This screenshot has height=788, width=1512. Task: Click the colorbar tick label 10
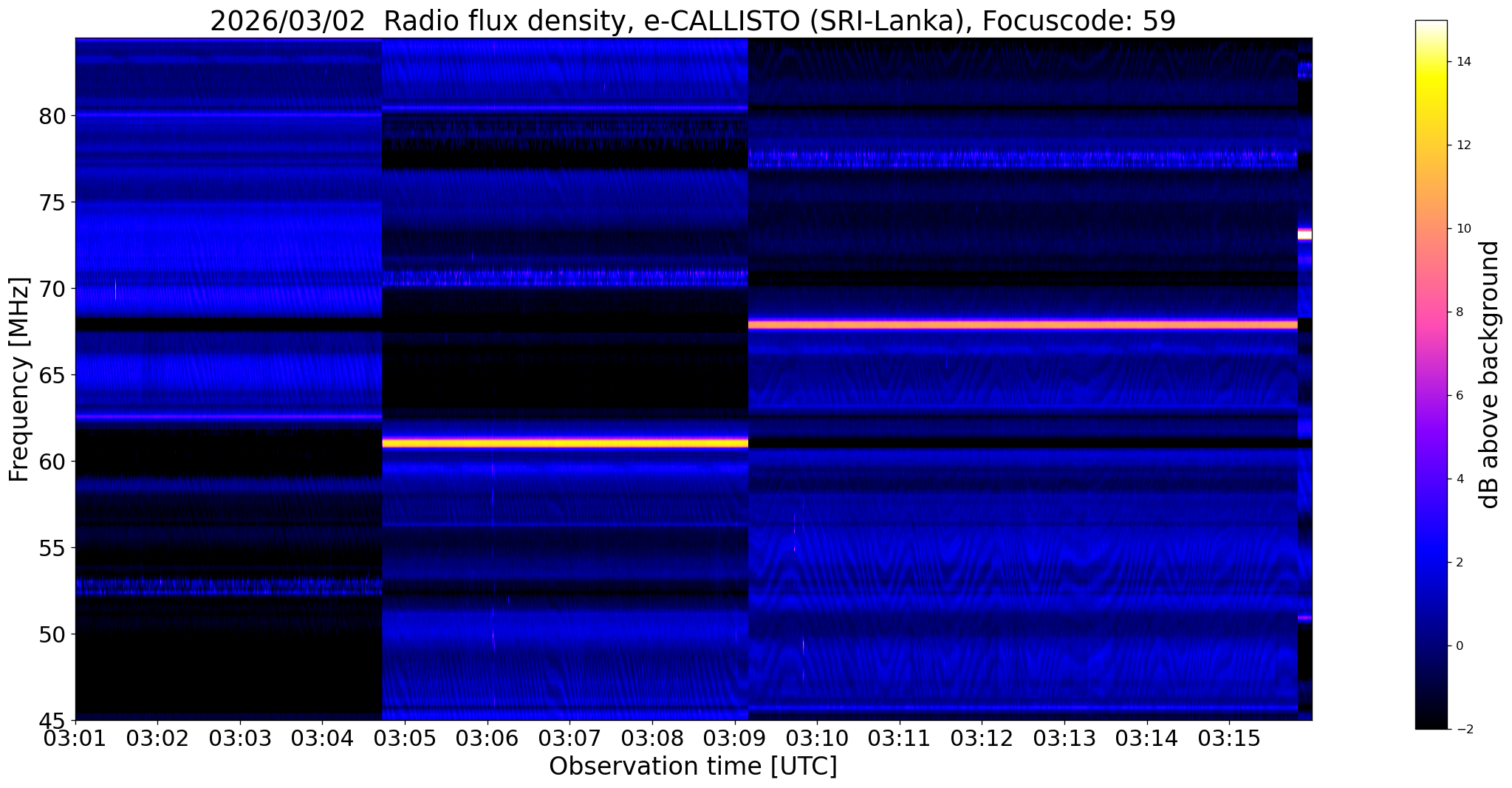1463,229
